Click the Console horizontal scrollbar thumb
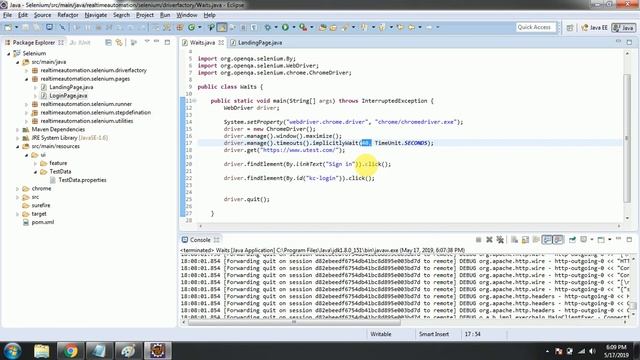640x360 pixels. pyautogui.click(x=294, y=322)
